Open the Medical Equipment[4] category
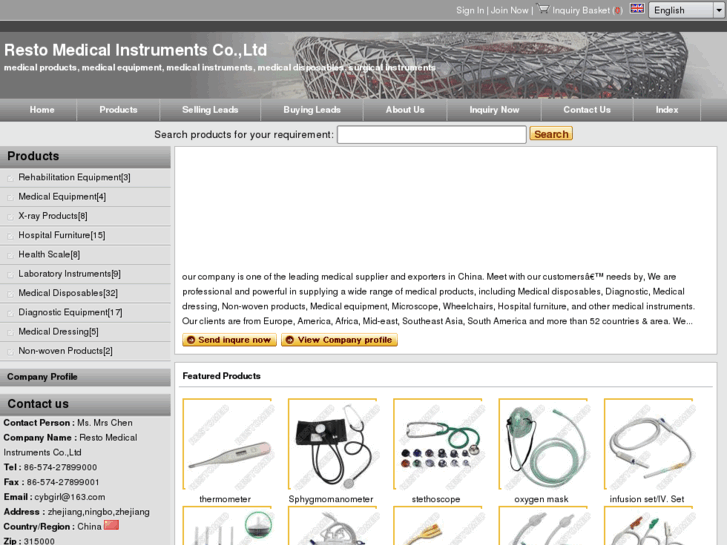727x545 pixels. pos(62,197)
